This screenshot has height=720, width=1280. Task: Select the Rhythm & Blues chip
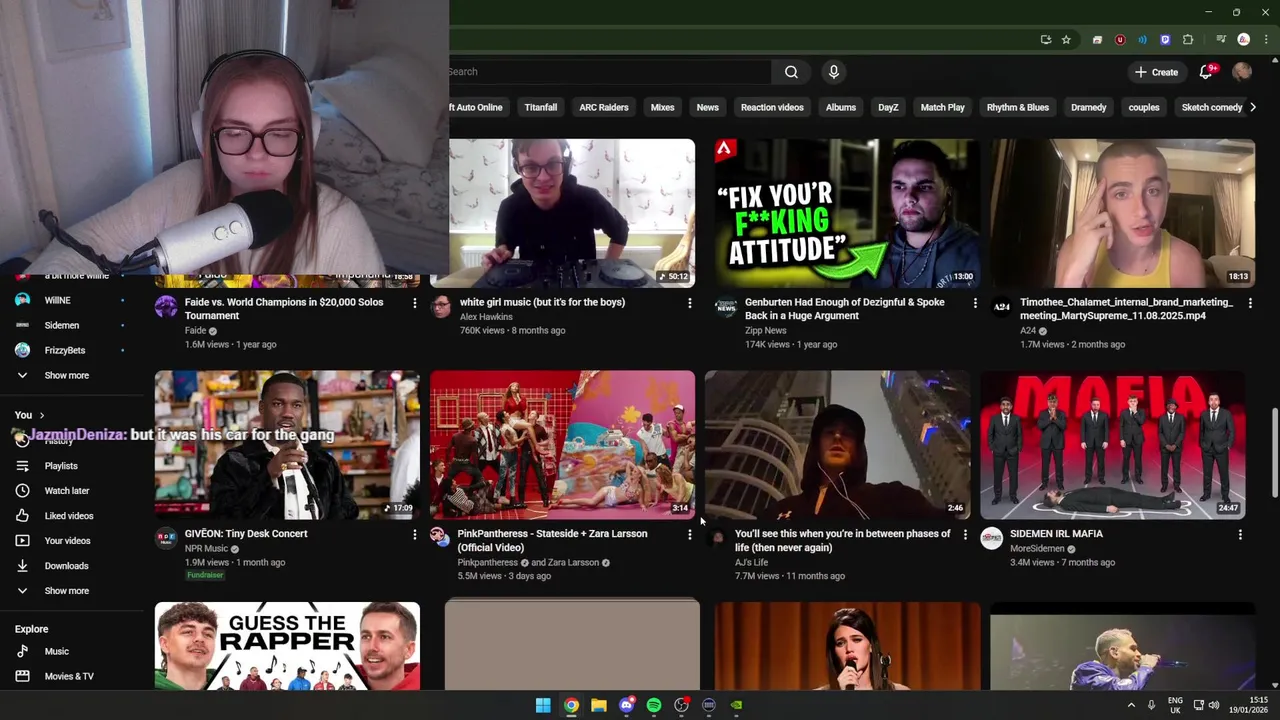[1018, 107]
